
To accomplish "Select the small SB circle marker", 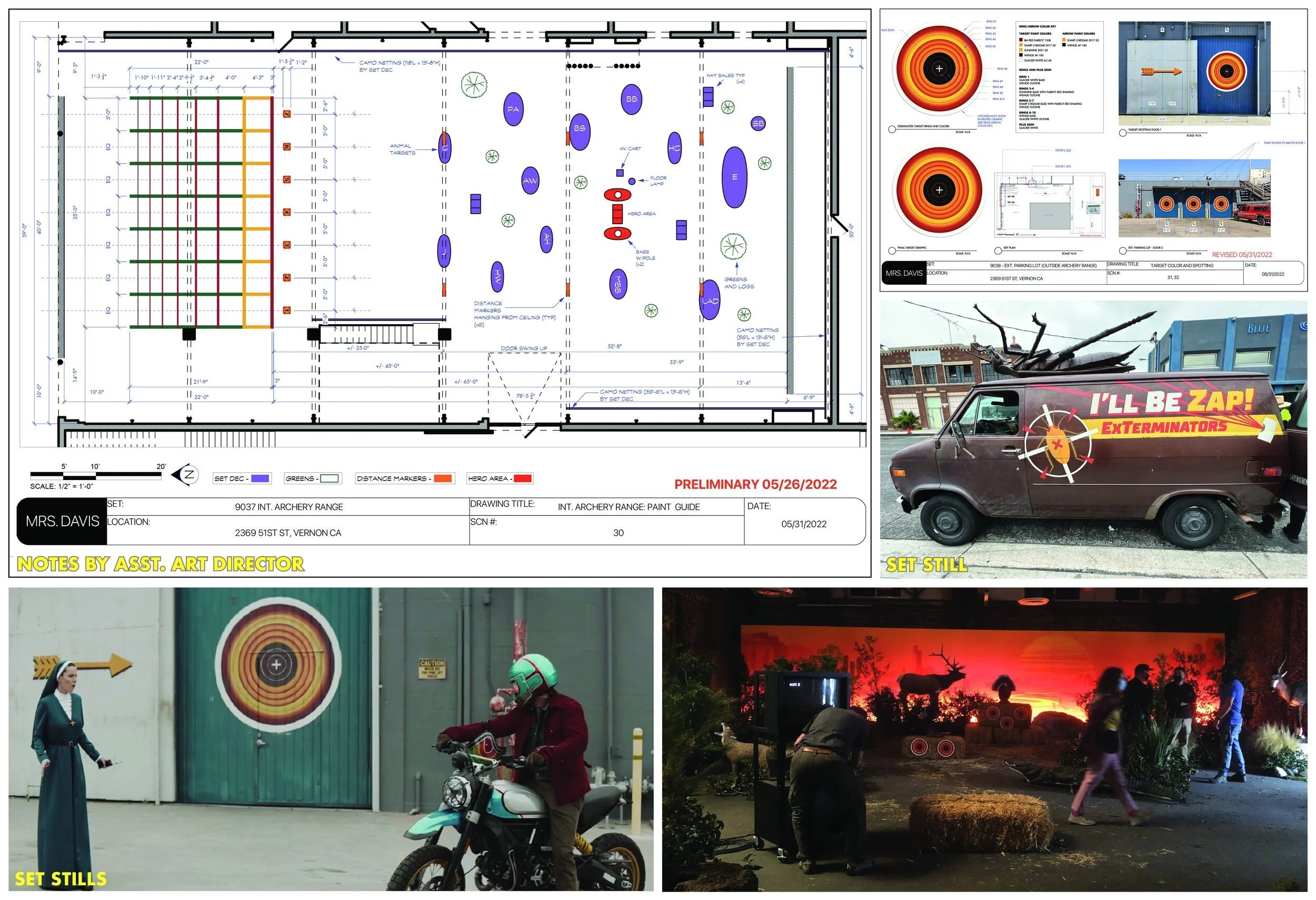I will coord(758,123).
